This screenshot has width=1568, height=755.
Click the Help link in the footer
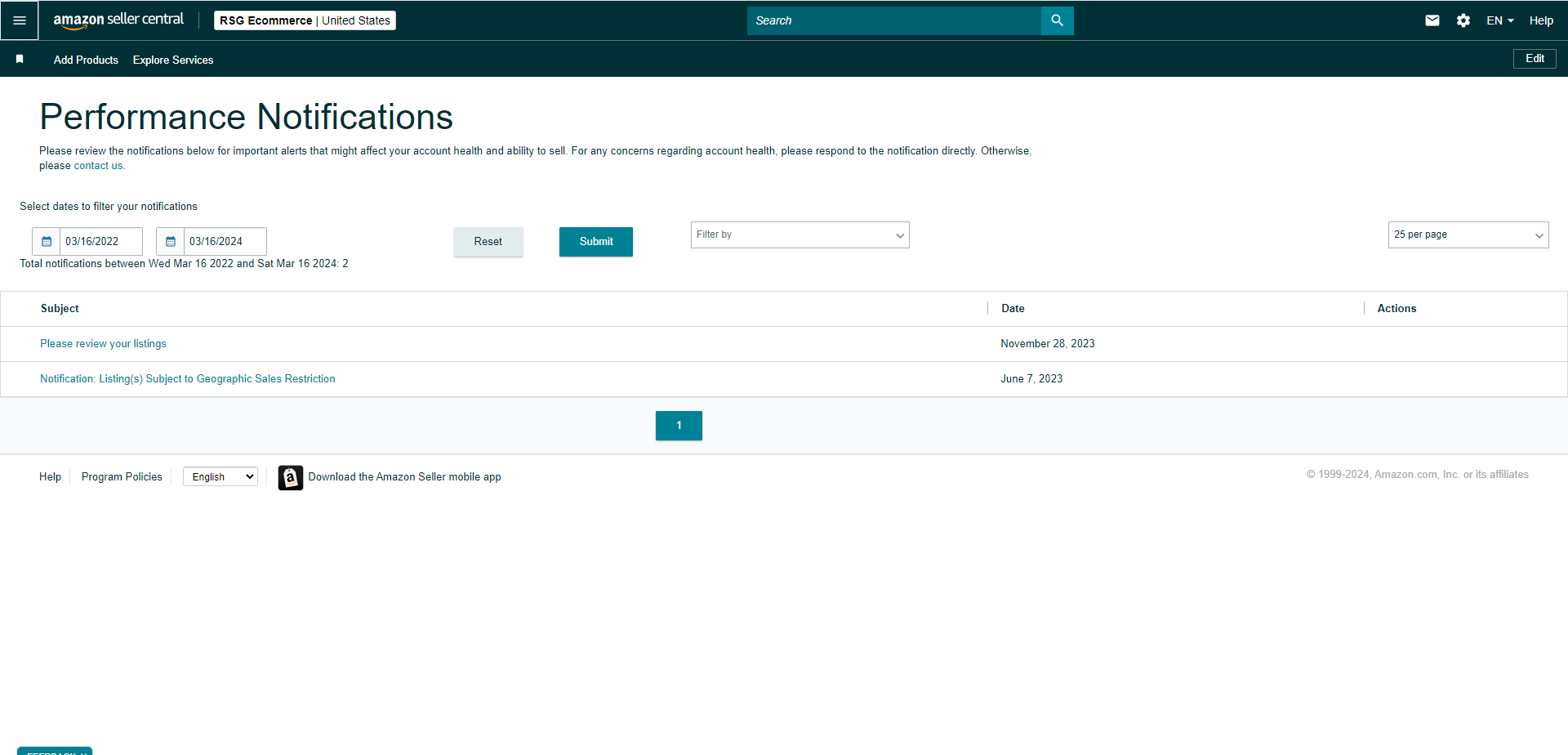50,477
